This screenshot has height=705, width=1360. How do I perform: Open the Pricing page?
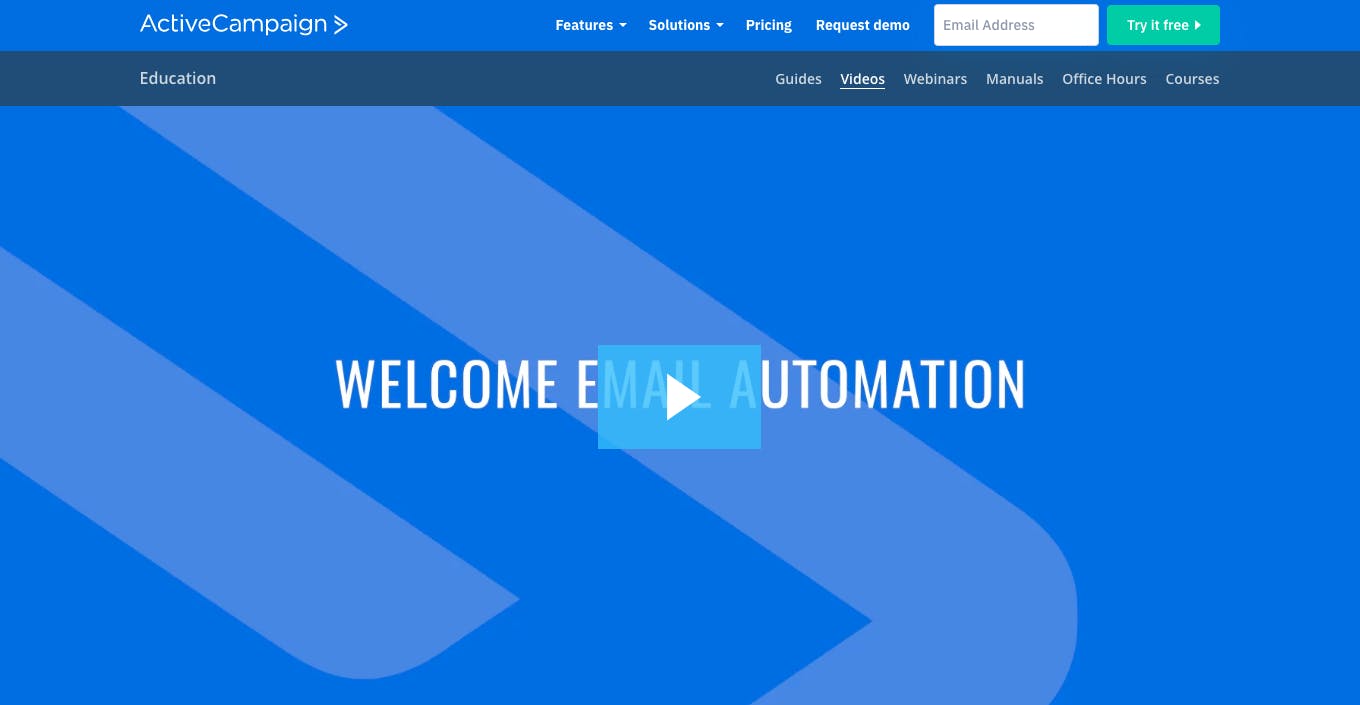(768, 25)
